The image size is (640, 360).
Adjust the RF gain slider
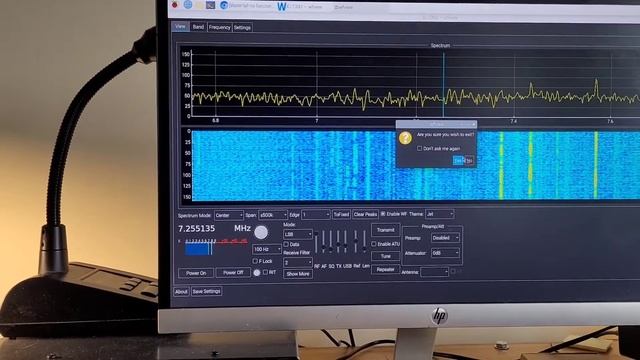click(x=316, y=243)
